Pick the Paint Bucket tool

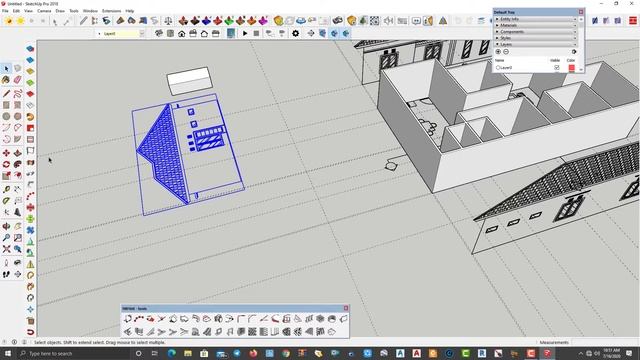(x=6, y=80)
